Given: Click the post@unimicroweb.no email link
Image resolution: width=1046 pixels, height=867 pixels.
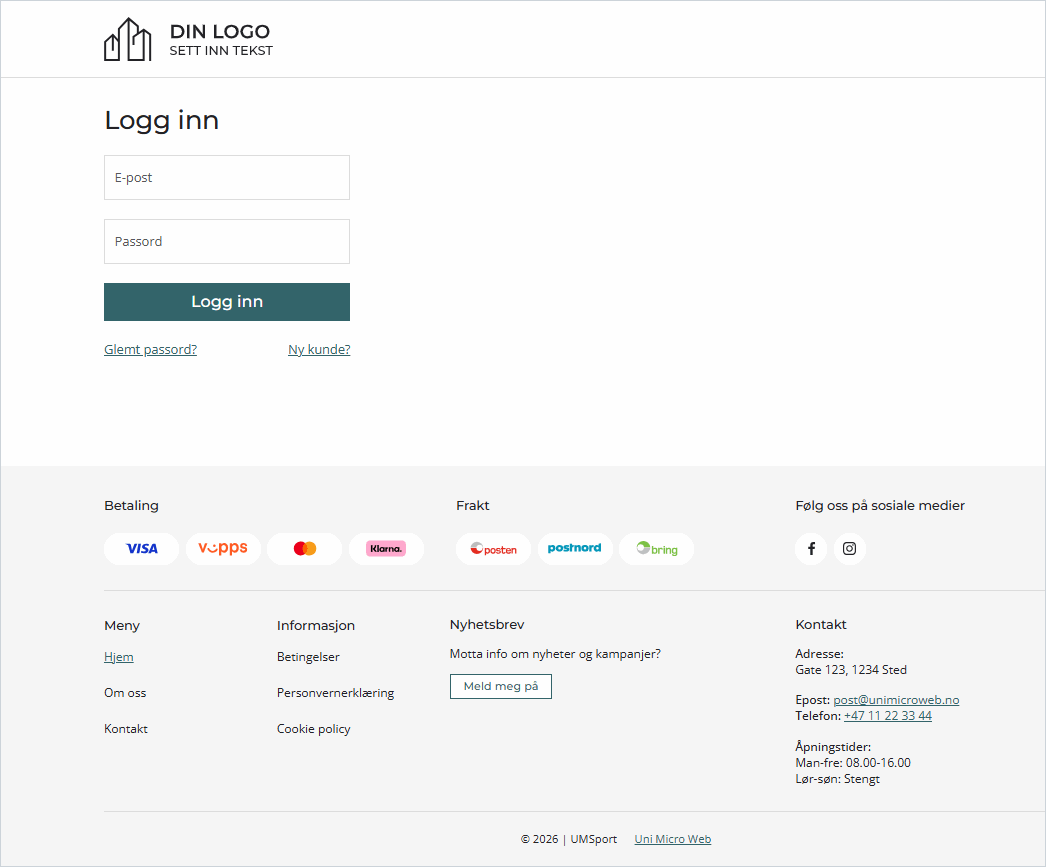Looking at the screenshot, I should pyautogui.click(x=896, y=700).
